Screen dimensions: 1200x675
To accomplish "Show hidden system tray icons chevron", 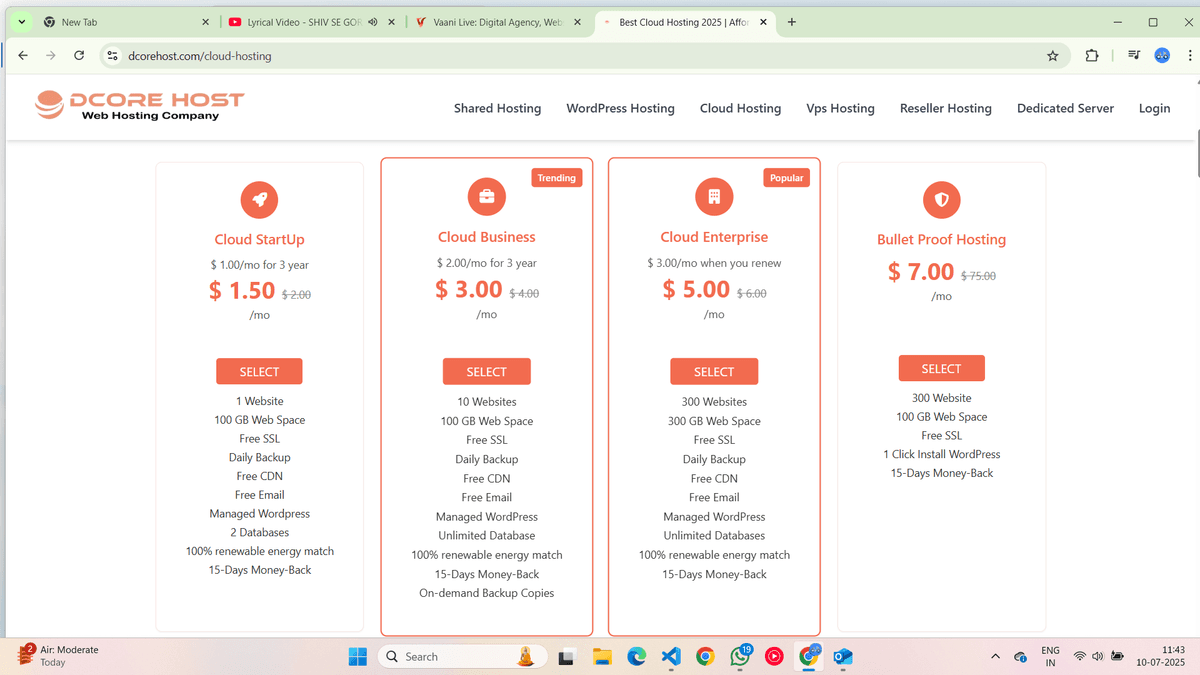I will point(995,656).
